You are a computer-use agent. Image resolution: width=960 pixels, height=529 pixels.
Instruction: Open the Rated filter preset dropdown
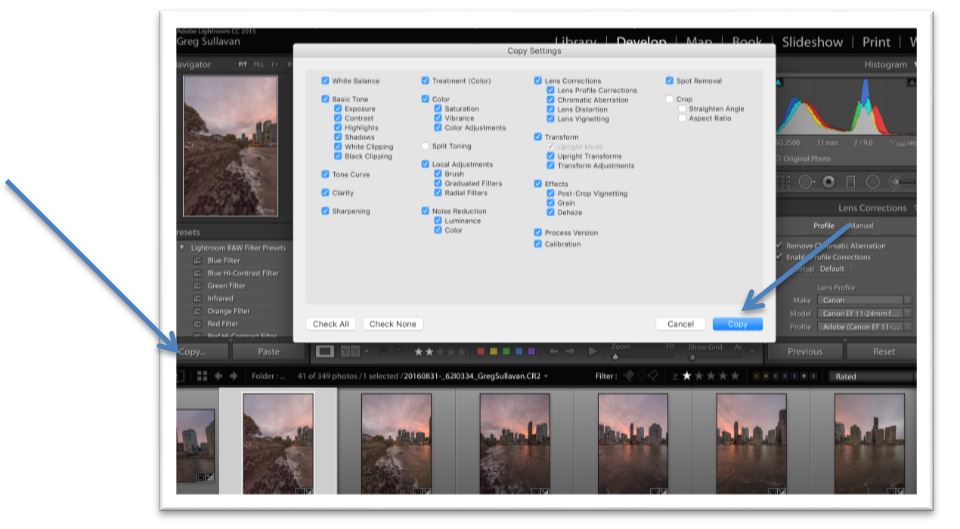click(x=872, y=377)
